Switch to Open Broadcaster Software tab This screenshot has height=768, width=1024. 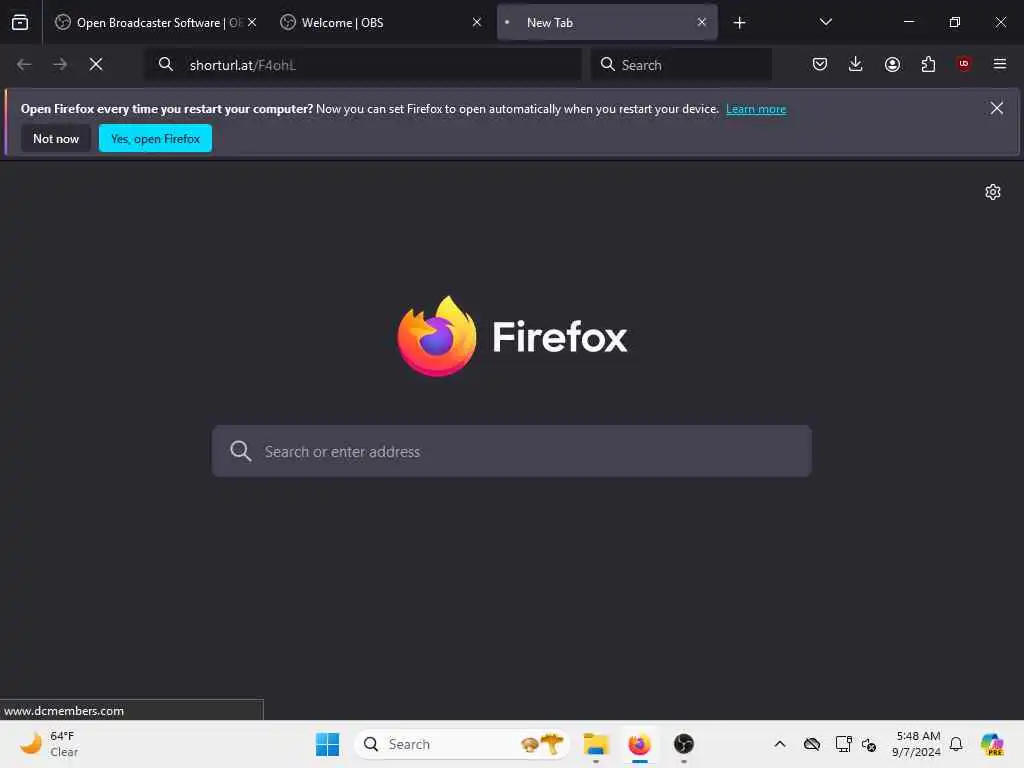coord(155,22)
